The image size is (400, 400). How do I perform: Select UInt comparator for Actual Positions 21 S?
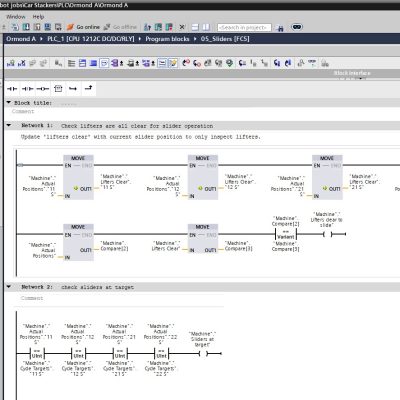[120, 353]
